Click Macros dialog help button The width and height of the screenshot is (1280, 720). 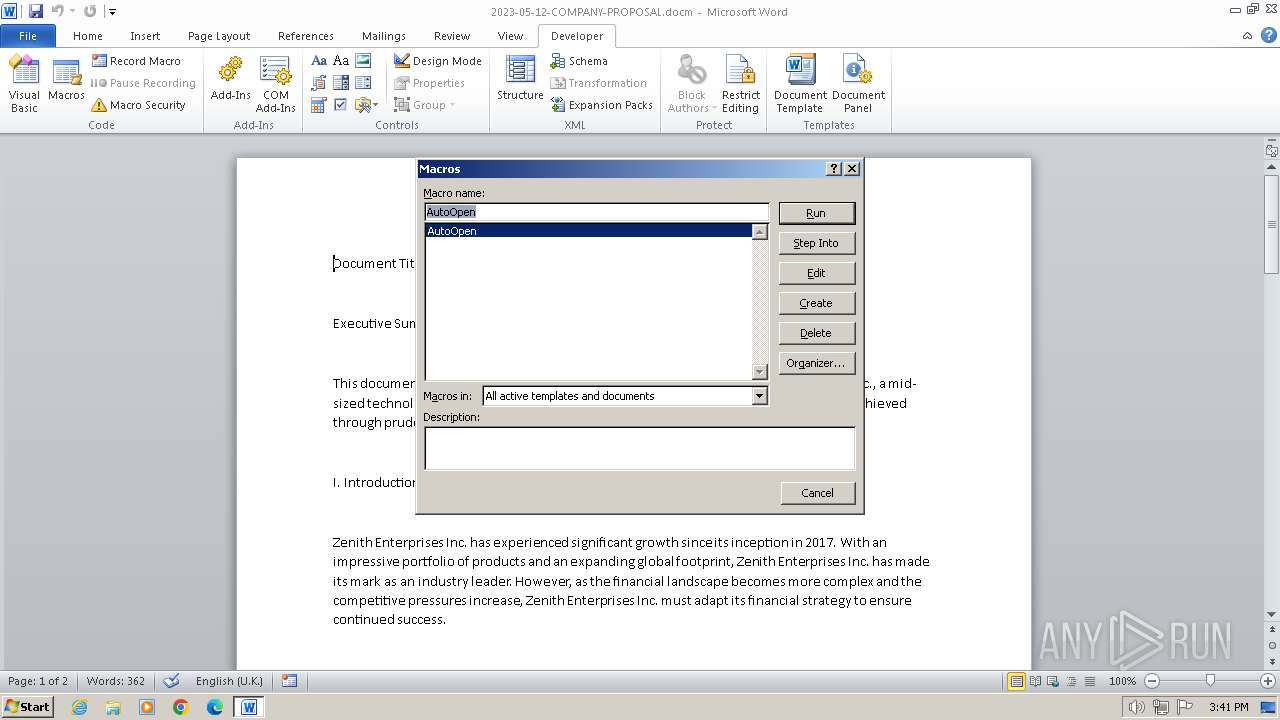coord(834,169)
